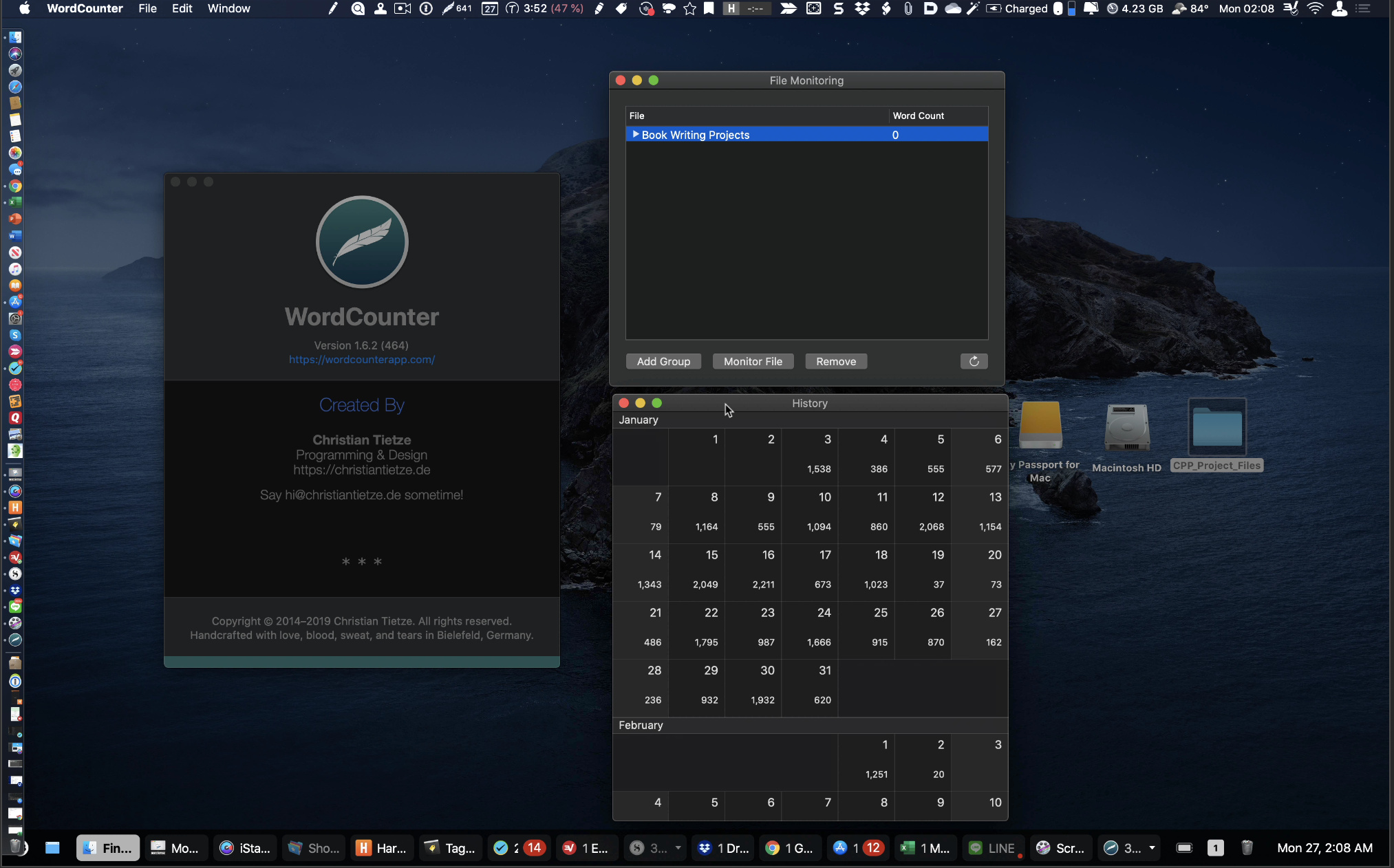Click the bookmark menu bar icon
1394x868 pixels.
pos(709,8)
